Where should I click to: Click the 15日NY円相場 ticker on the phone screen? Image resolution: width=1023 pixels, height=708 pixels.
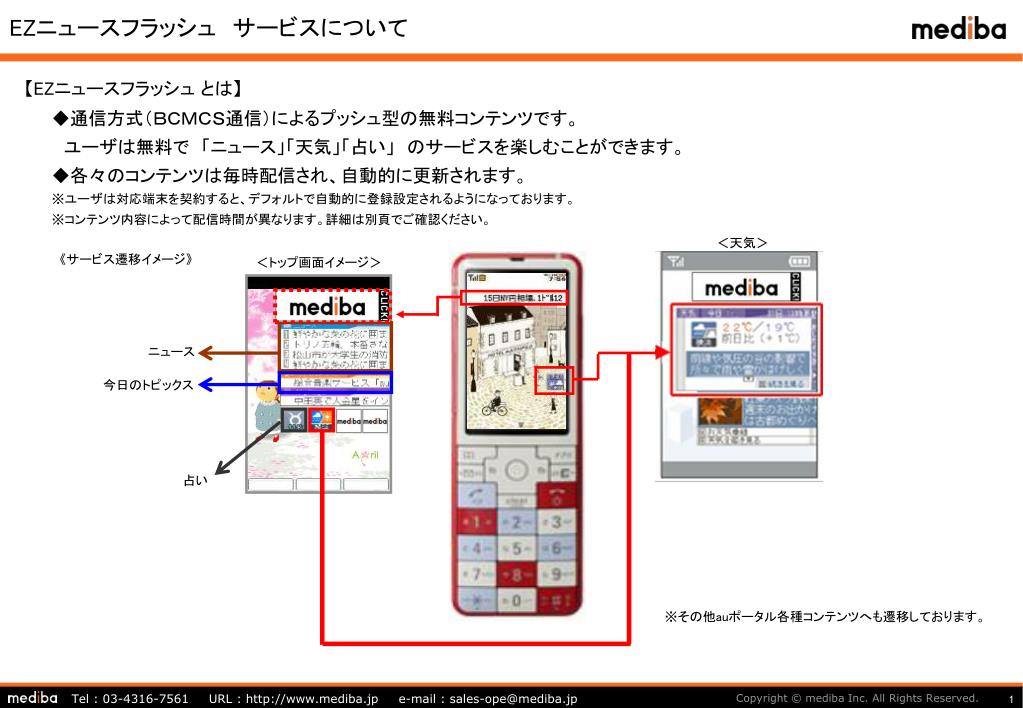515,298
